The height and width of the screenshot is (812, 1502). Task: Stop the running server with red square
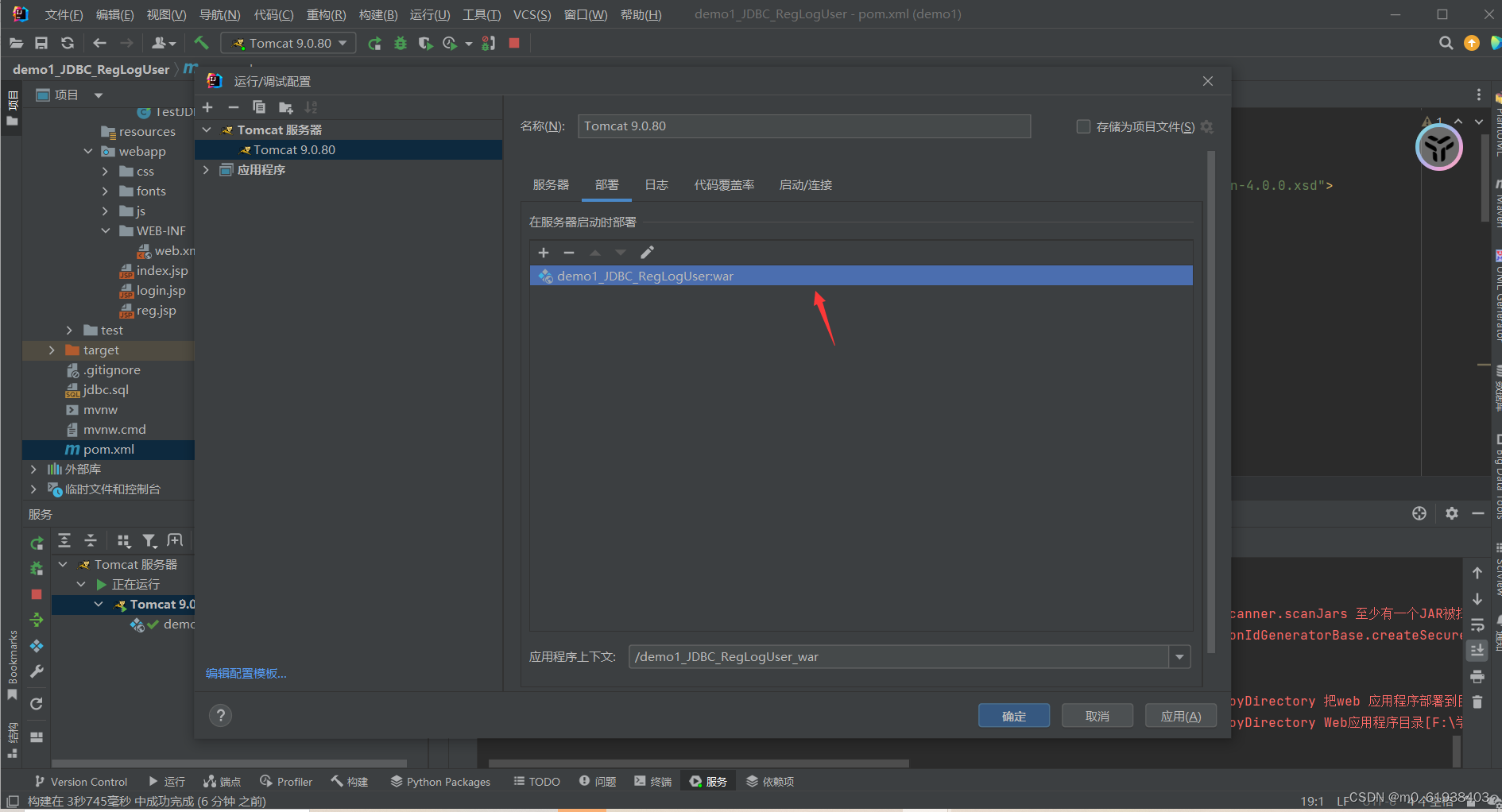click(514, 43)
